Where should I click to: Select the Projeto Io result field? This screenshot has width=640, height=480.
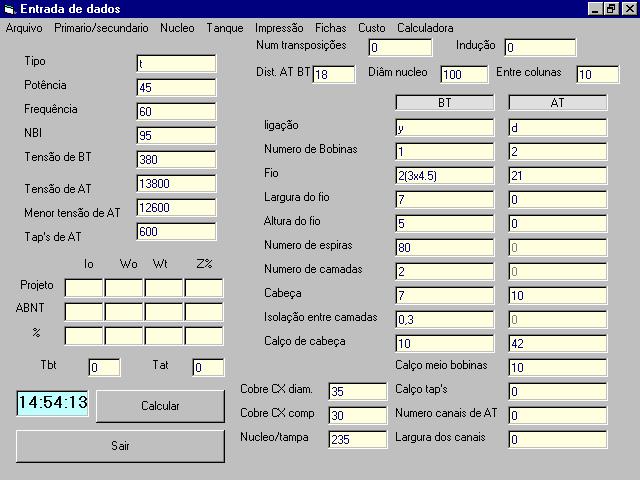[x=84, y=288]
